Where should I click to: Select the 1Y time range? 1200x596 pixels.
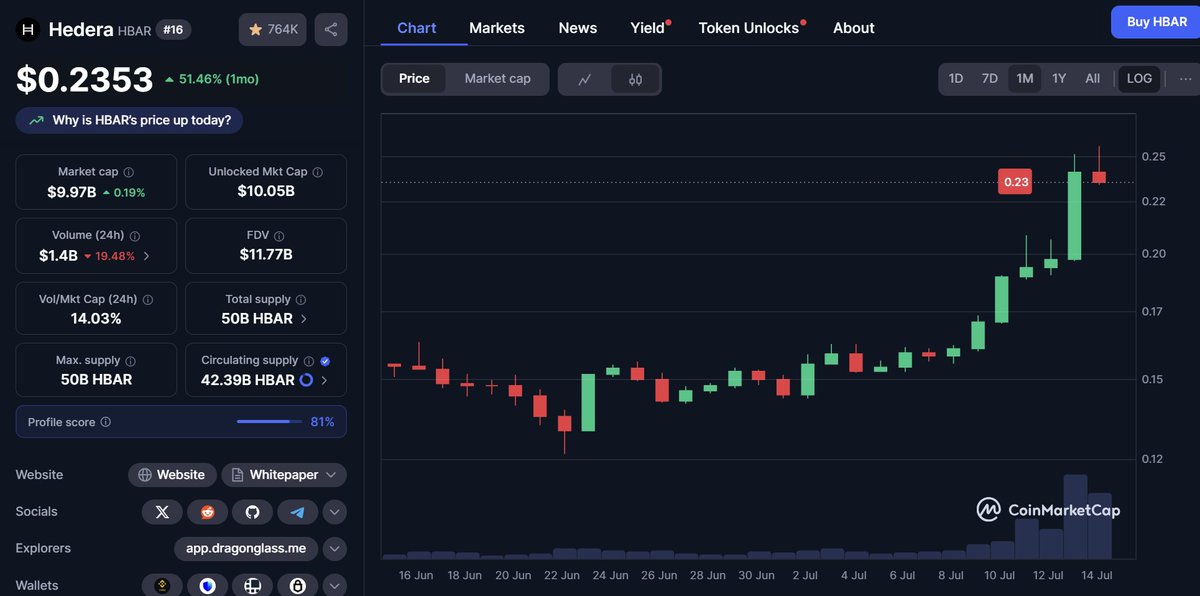(1059, 79)
